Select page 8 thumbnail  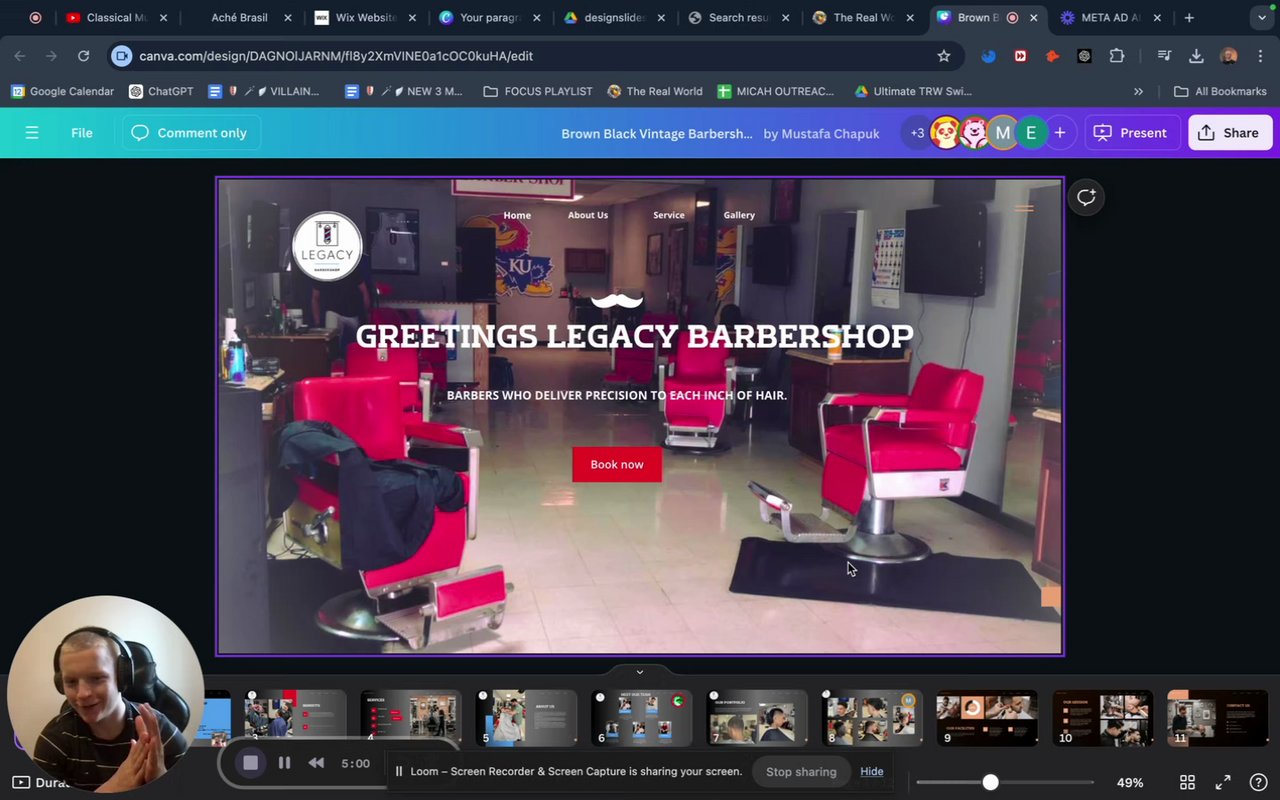(x=872, y=717)
